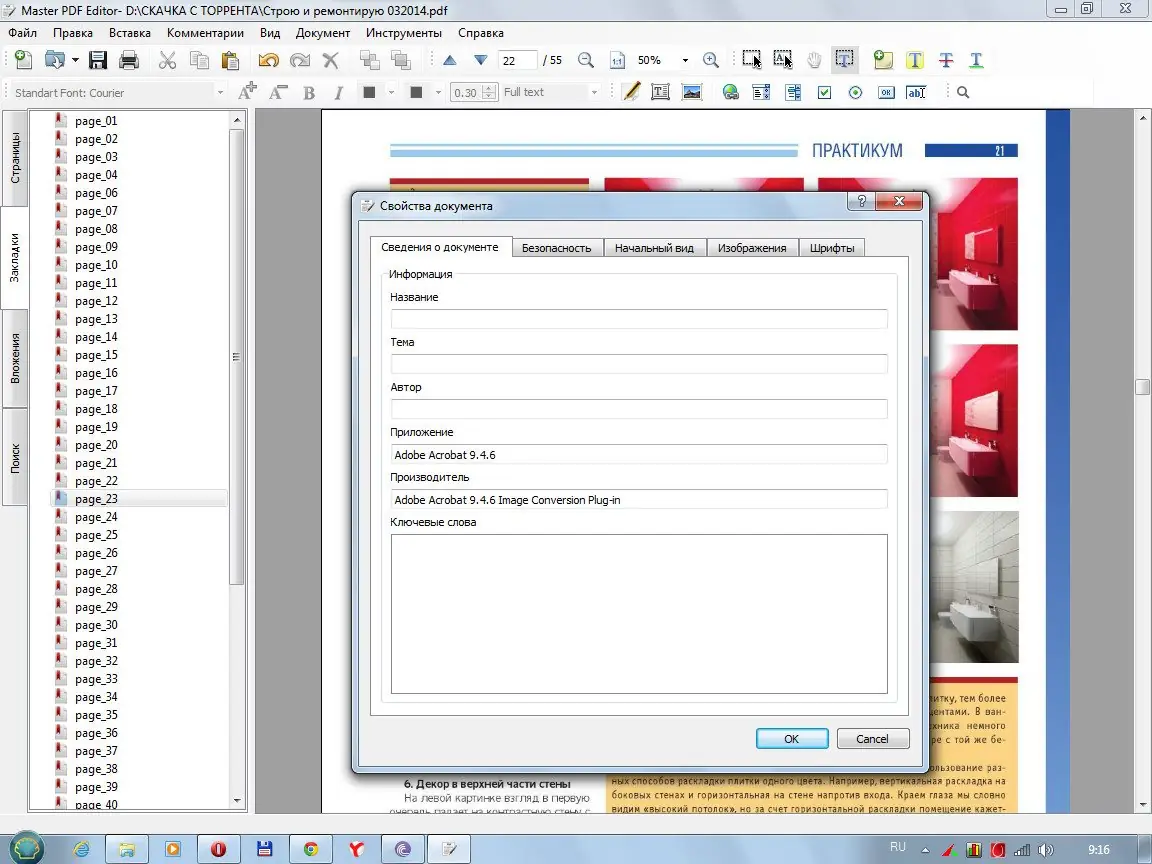Screen dimensions: 1152x864
Task: Zoom out with the minus magnifier
Action: coord(586,60)
